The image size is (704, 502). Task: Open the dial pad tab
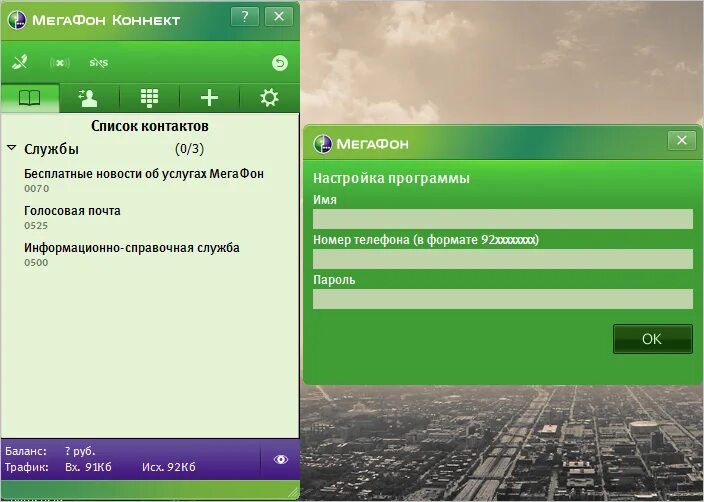tap(149, 98)
